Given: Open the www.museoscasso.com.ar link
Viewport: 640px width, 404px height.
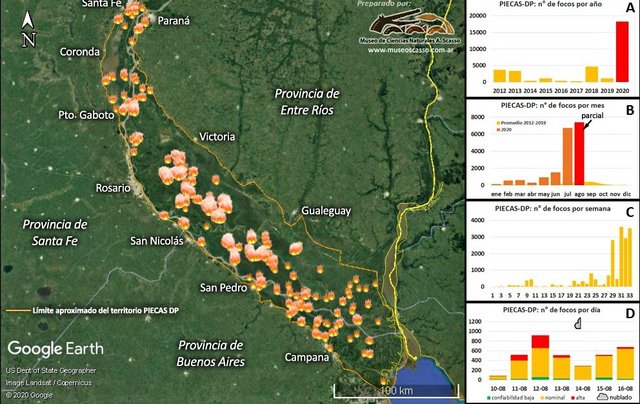Looking at the screenshot, I should tap(410, 51).
